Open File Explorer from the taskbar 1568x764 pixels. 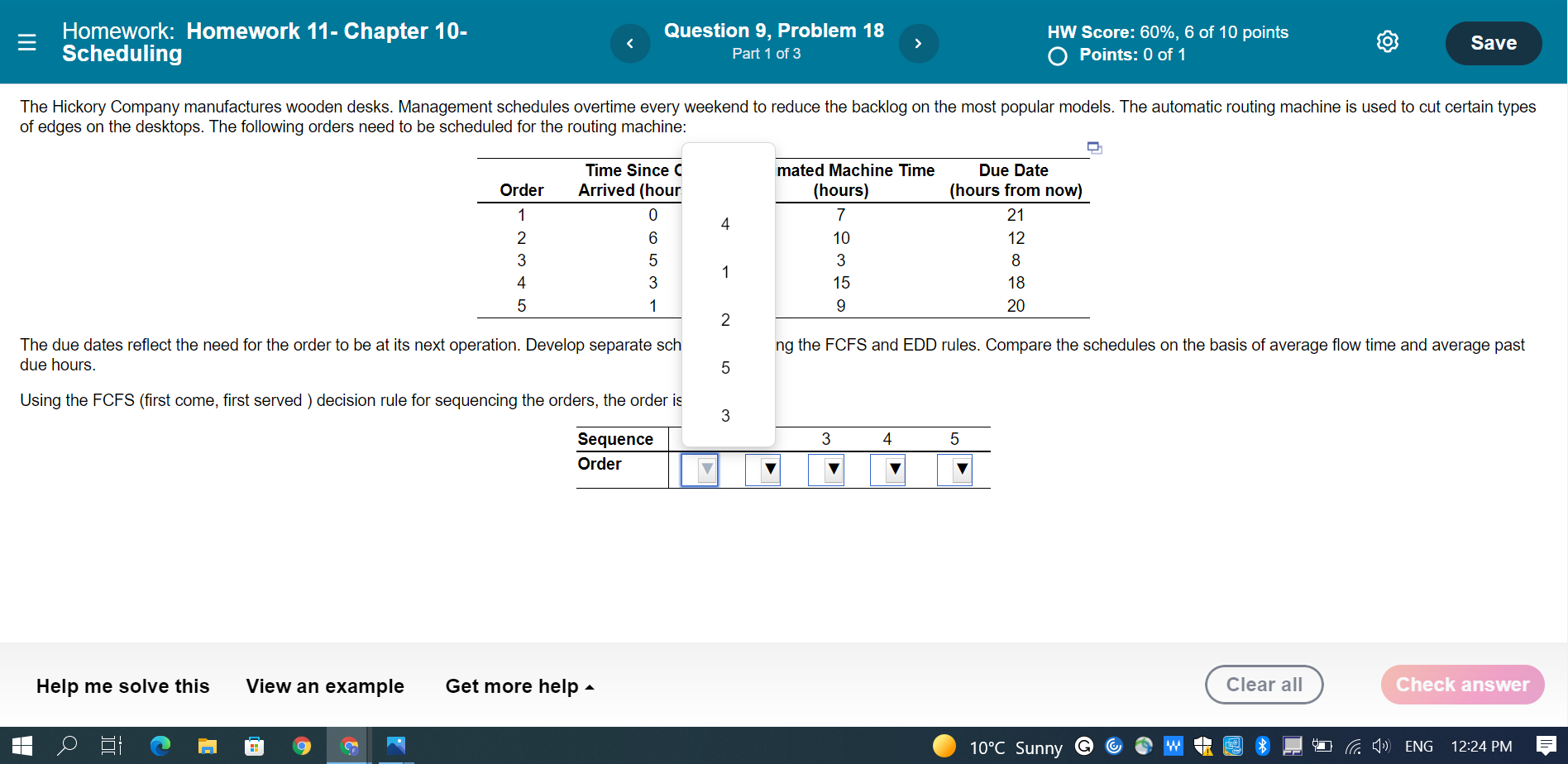[x=208, y=747]
